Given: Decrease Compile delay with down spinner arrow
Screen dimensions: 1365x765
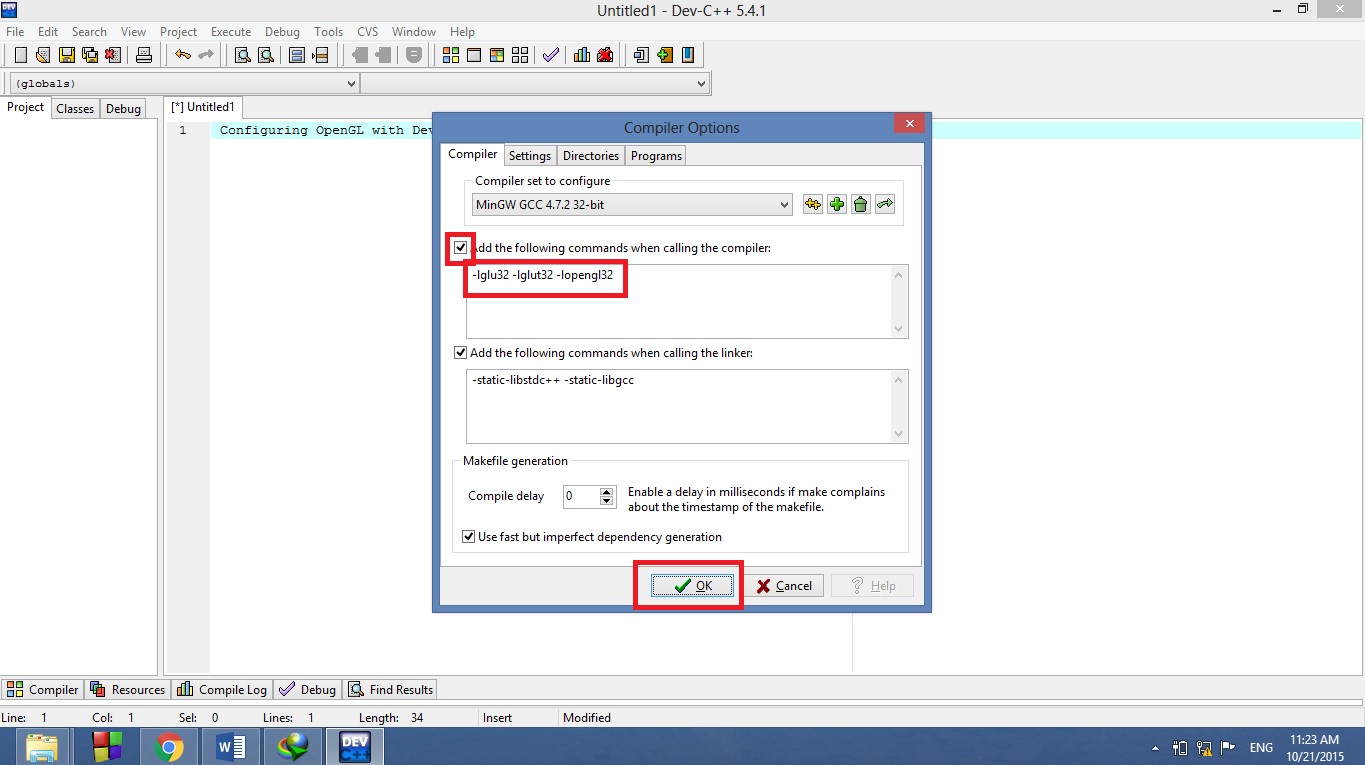Looking at the screenshot, I should point(607,501).
